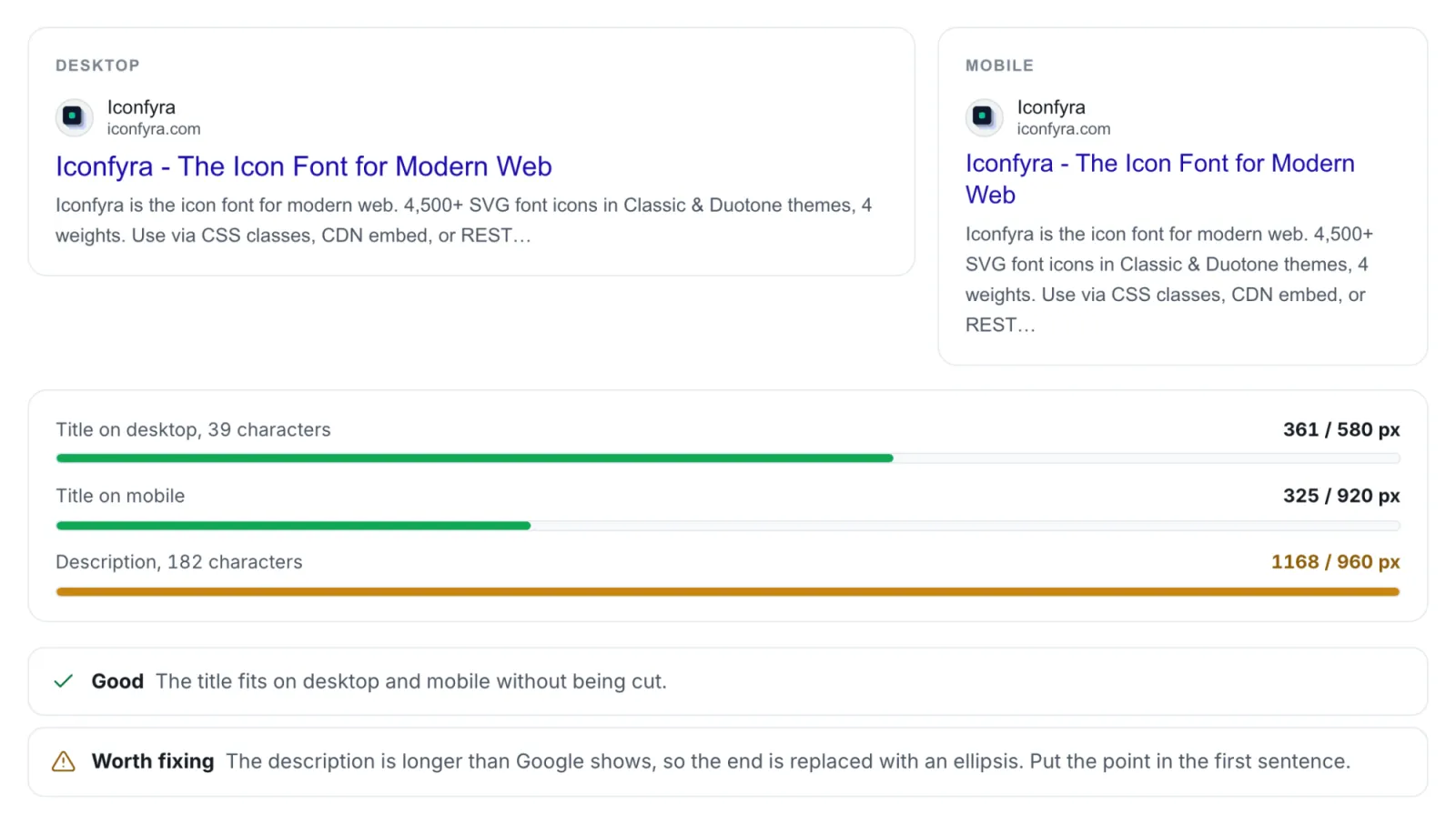1456x824 pixels.
Task: Click the Iconfyra site name in desktop preview
Action: pos(141,107)
